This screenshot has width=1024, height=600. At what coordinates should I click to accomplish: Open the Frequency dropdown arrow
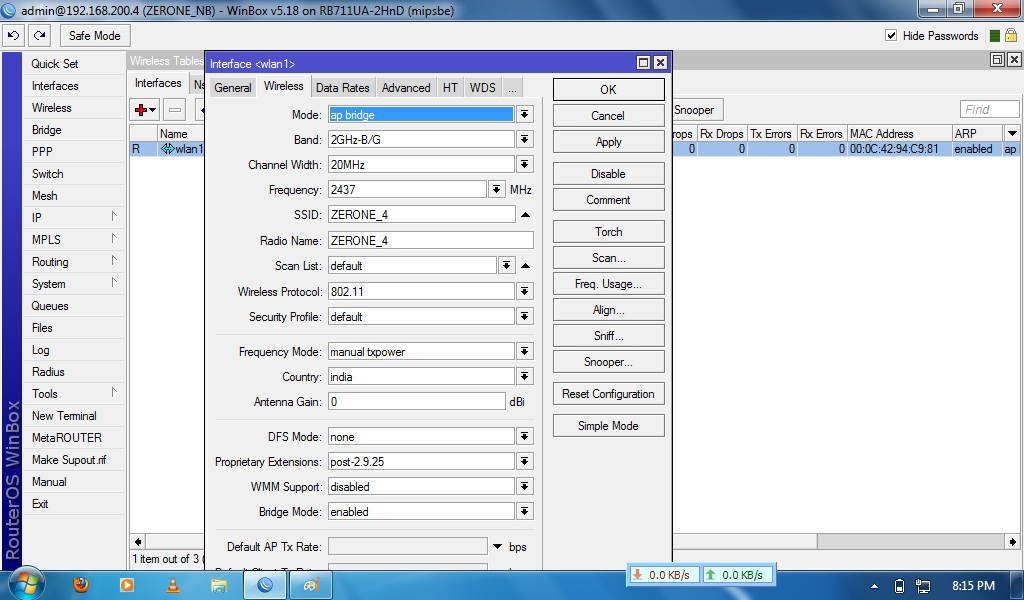pyautogui.click(x=496, y=189)
